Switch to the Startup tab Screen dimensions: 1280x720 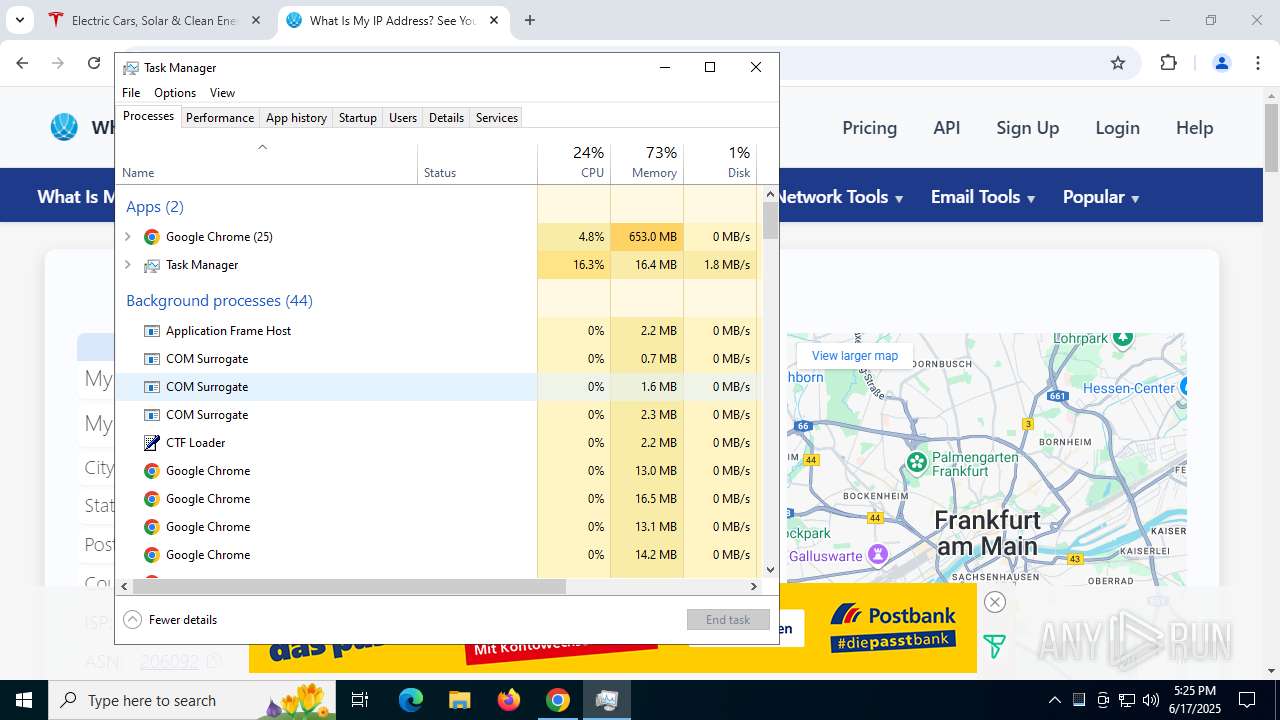(x=357, y=118)
